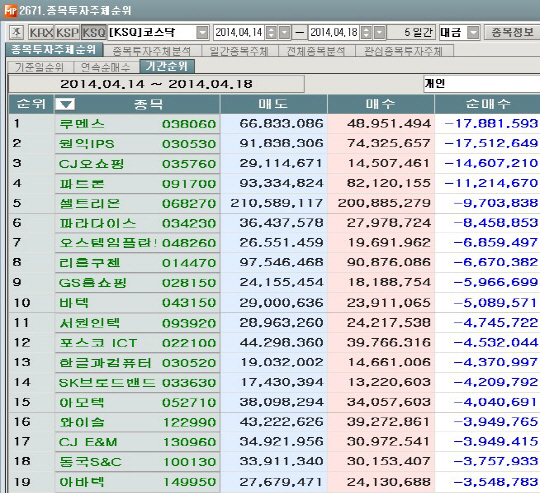Click the sort triangle icon in 종목 header
The image size is (540, 493).
(x=65, y=104)
